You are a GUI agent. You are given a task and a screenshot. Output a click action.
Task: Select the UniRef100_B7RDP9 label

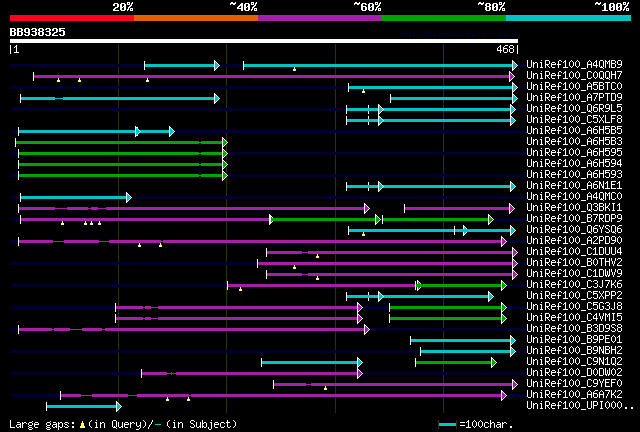[574, 218]
